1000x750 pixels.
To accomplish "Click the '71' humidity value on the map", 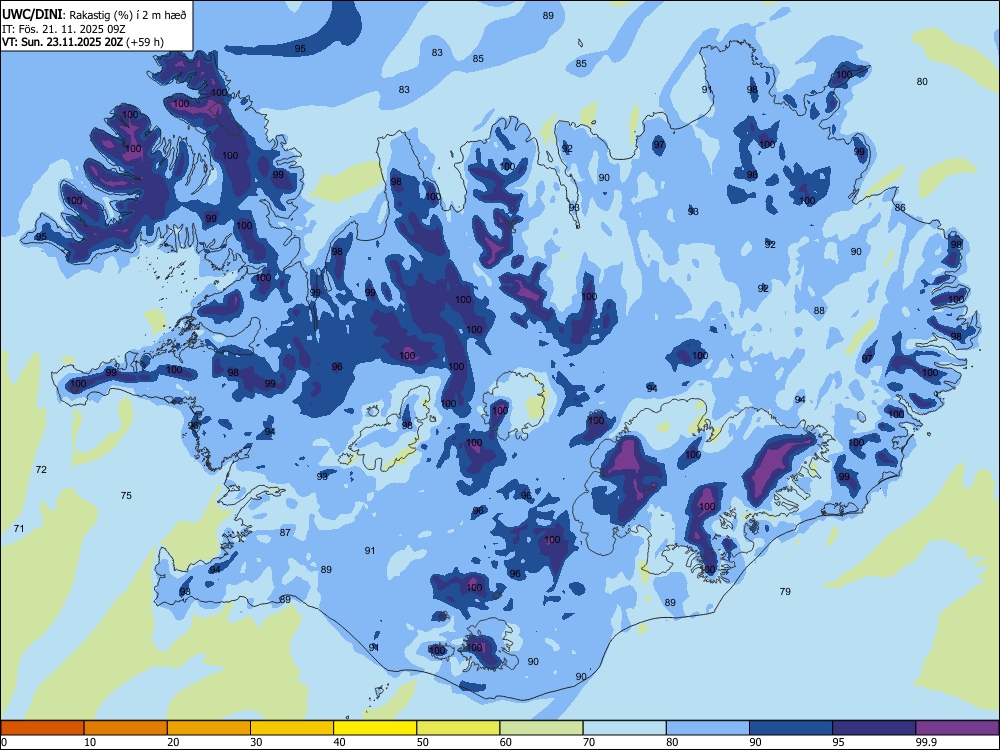I will coord(19,529).
